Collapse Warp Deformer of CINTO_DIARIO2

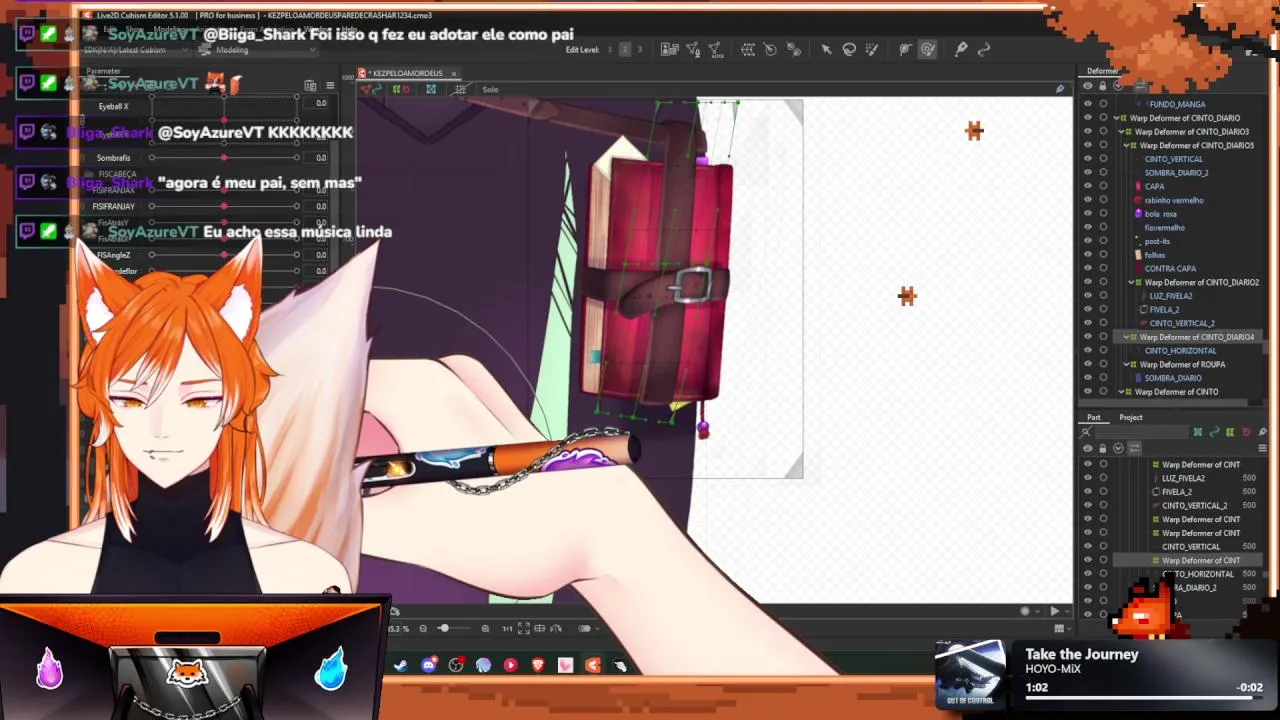pos(1133,282)
